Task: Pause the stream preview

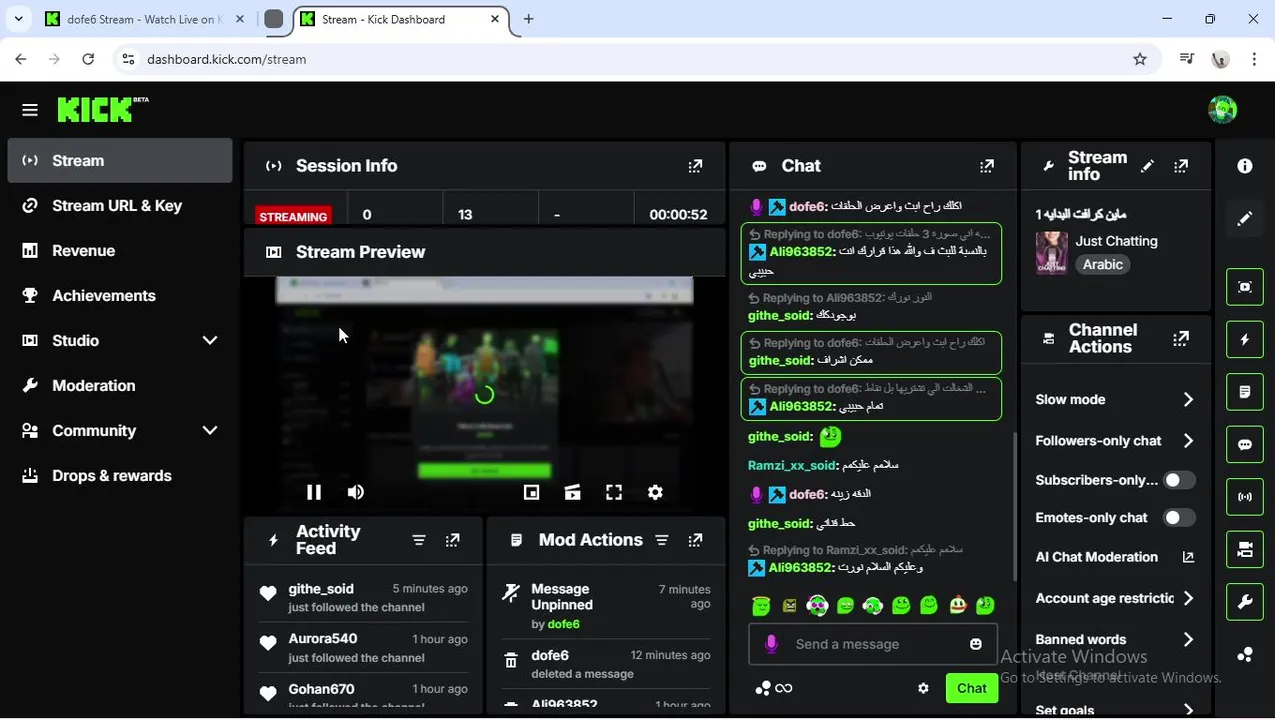Action: coord(313,492)
